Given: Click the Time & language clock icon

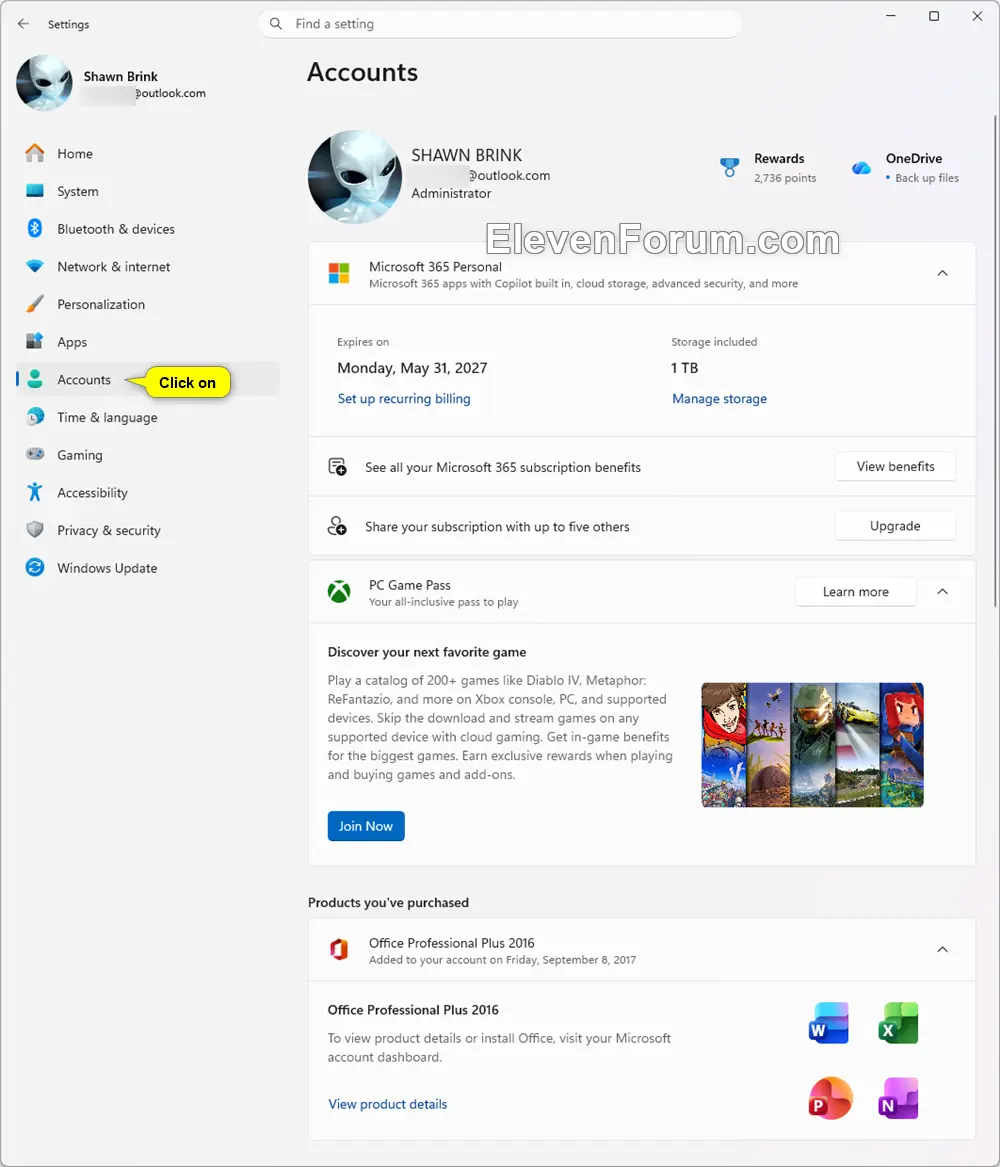Looking at the screenshot, I should tap(35, 417).
